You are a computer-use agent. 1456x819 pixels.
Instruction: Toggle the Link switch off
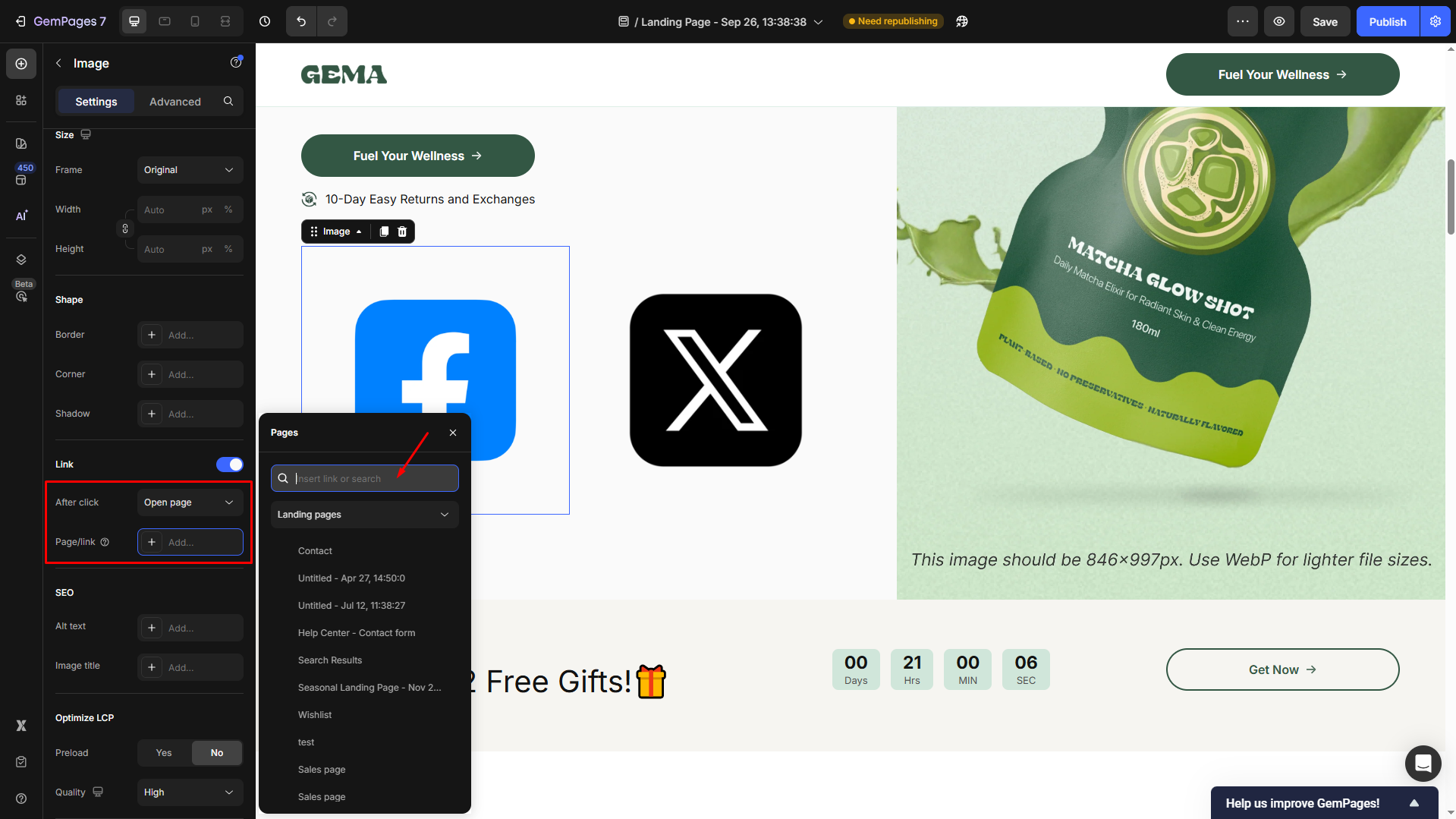coord(229,465)
